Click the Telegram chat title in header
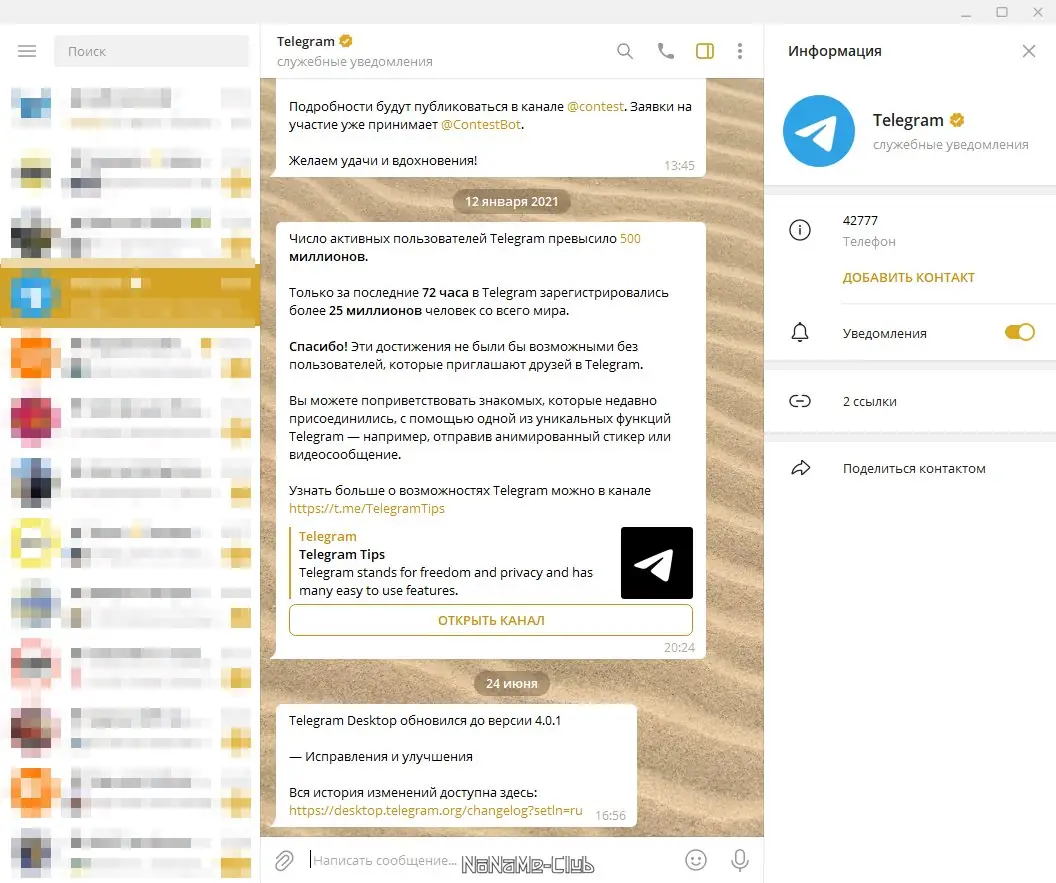The image size is (1056, 883). pyautogui.click(x=306, y=42)
